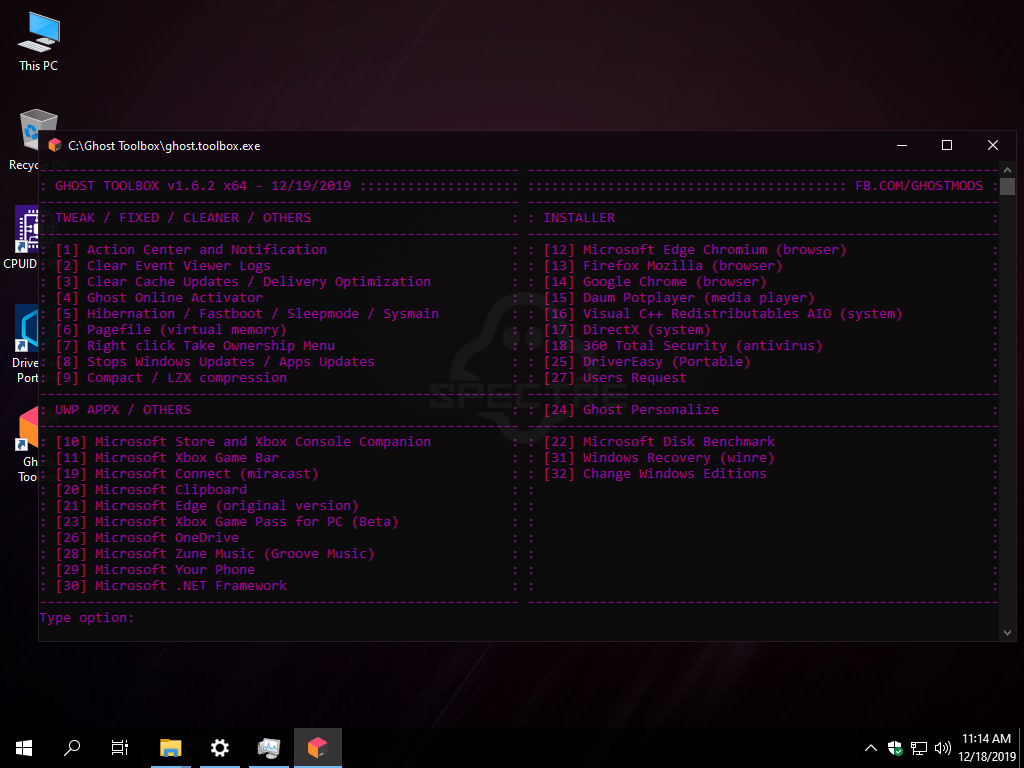Click '[12] Microsoft Edge Chromium (browser)'

pos(696,249)
